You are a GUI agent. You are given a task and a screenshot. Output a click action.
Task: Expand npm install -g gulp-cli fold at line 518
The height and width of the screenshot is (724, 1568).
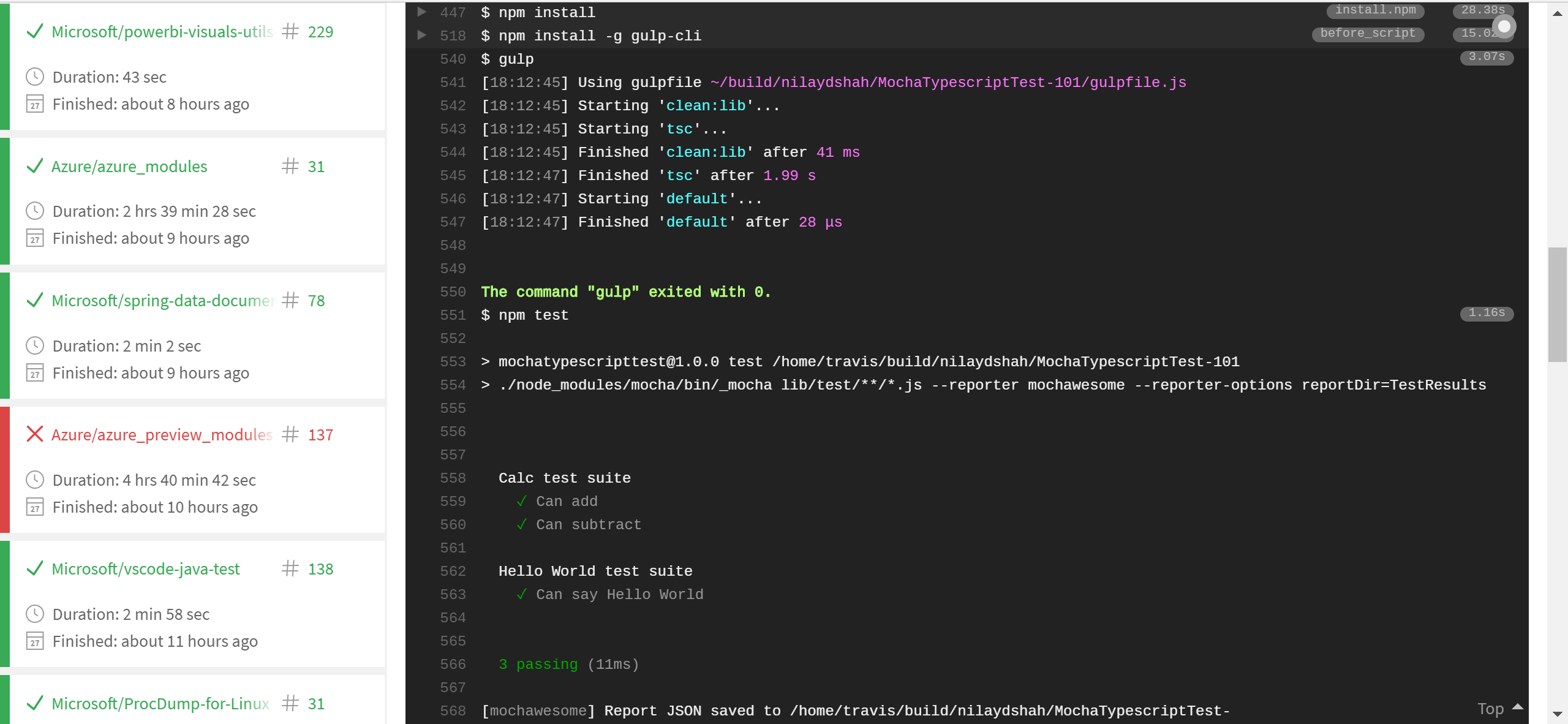pos(421,35)
